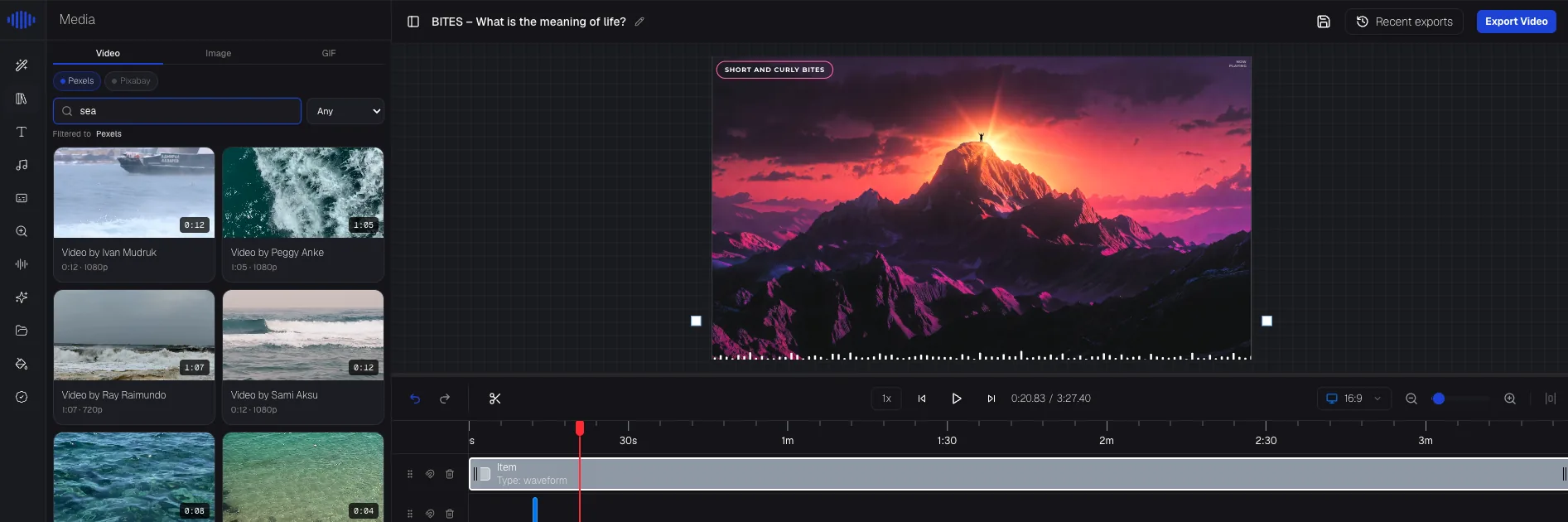Open the paint bucket panel in sidebar
The height and width of the screenshot is (522, 1568).
click(x=22, y=364)
